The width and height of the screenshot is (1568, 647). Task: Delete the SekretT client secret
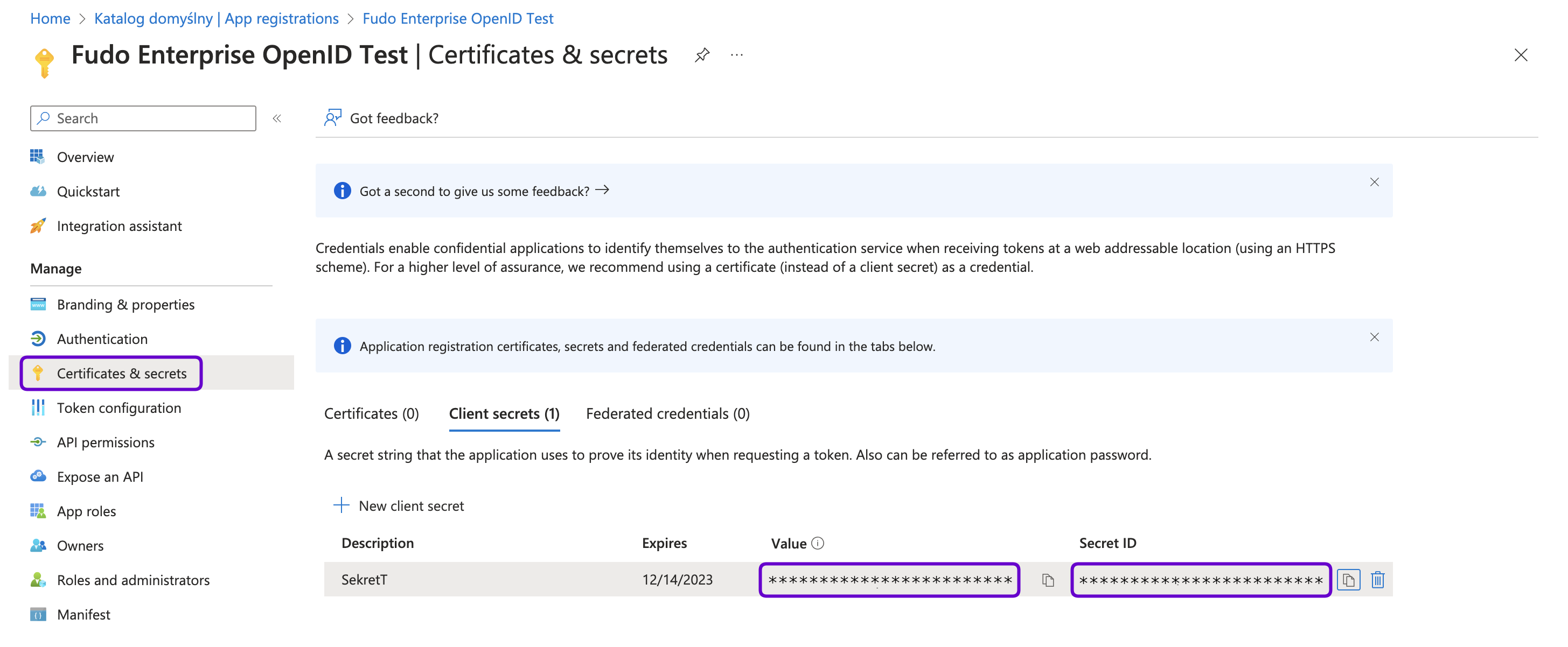[x=1377, y=580]
